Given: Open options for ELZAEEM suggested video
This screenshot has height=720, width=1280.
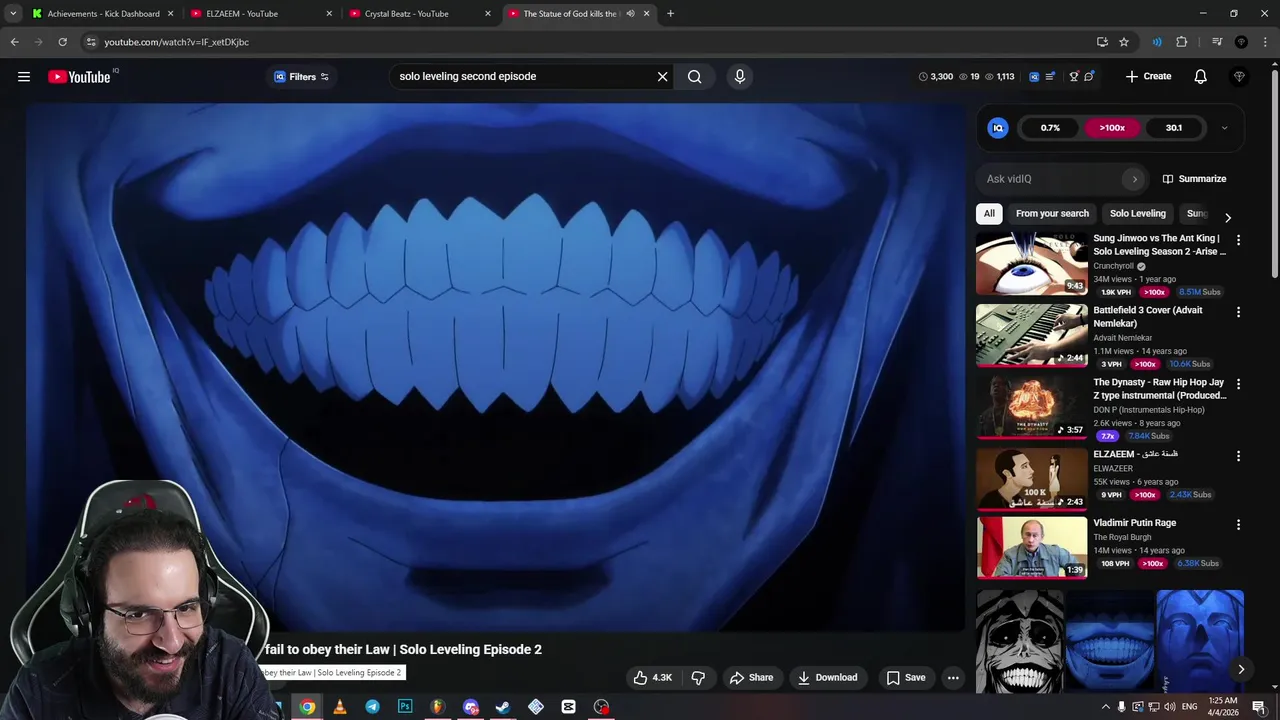Looking at the screenshot, I should 1238,456.
